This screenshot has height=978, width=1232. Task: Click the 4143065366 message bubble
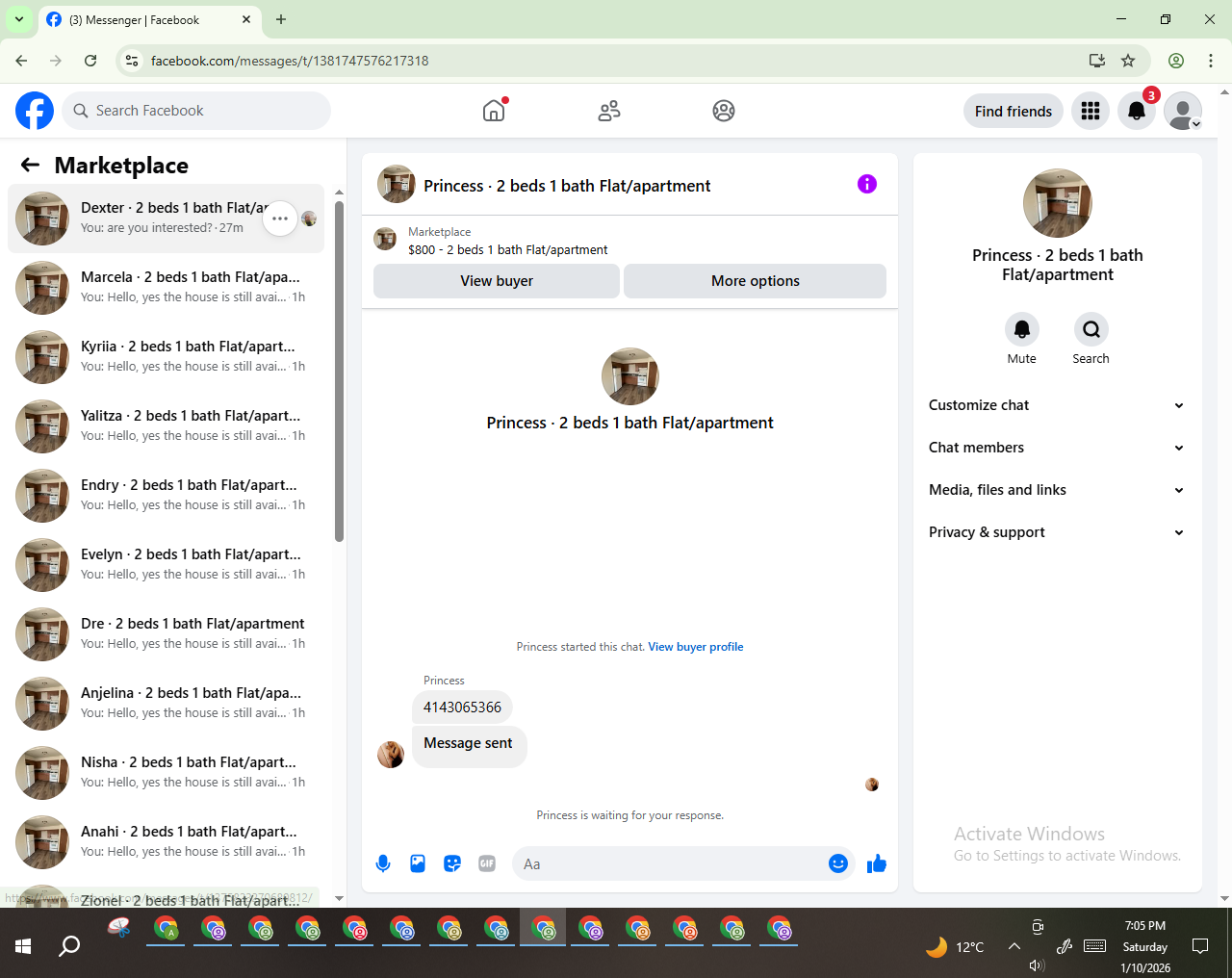tap(462, 708)
